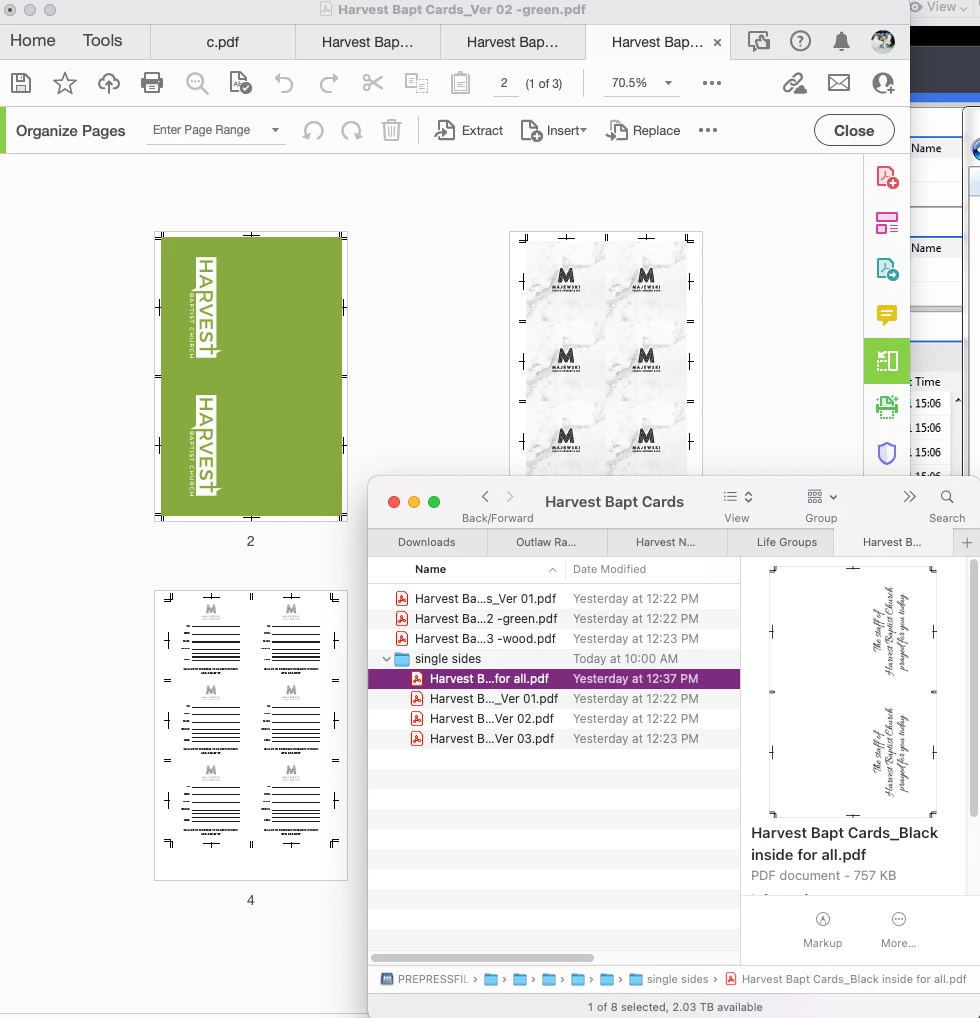Screen dimensions: 980x1018
Task: Expand Finder toolbar overflow chevrons
Action: [x=909, y=497]
